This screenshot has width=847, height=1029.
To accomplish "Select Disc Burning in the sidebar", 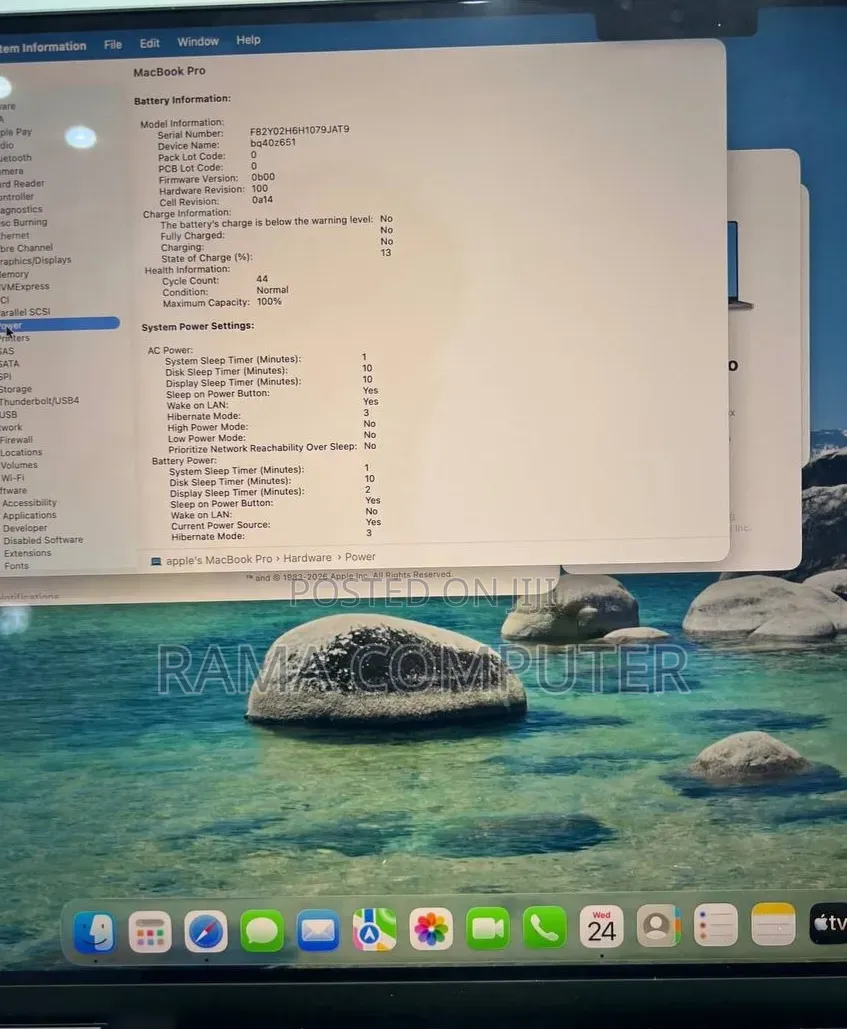I will [24, 222].
